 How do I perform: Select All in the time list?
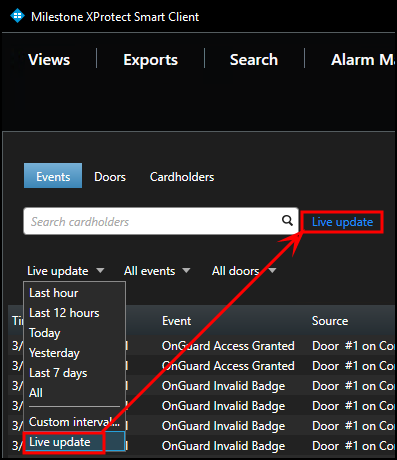click(74, 393)
